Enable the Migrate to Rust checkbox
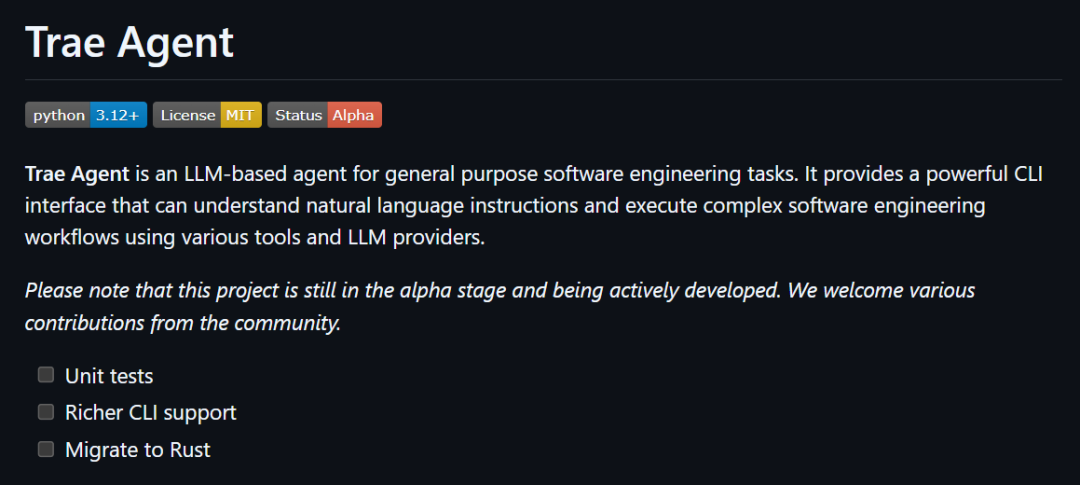 (46, 449)
